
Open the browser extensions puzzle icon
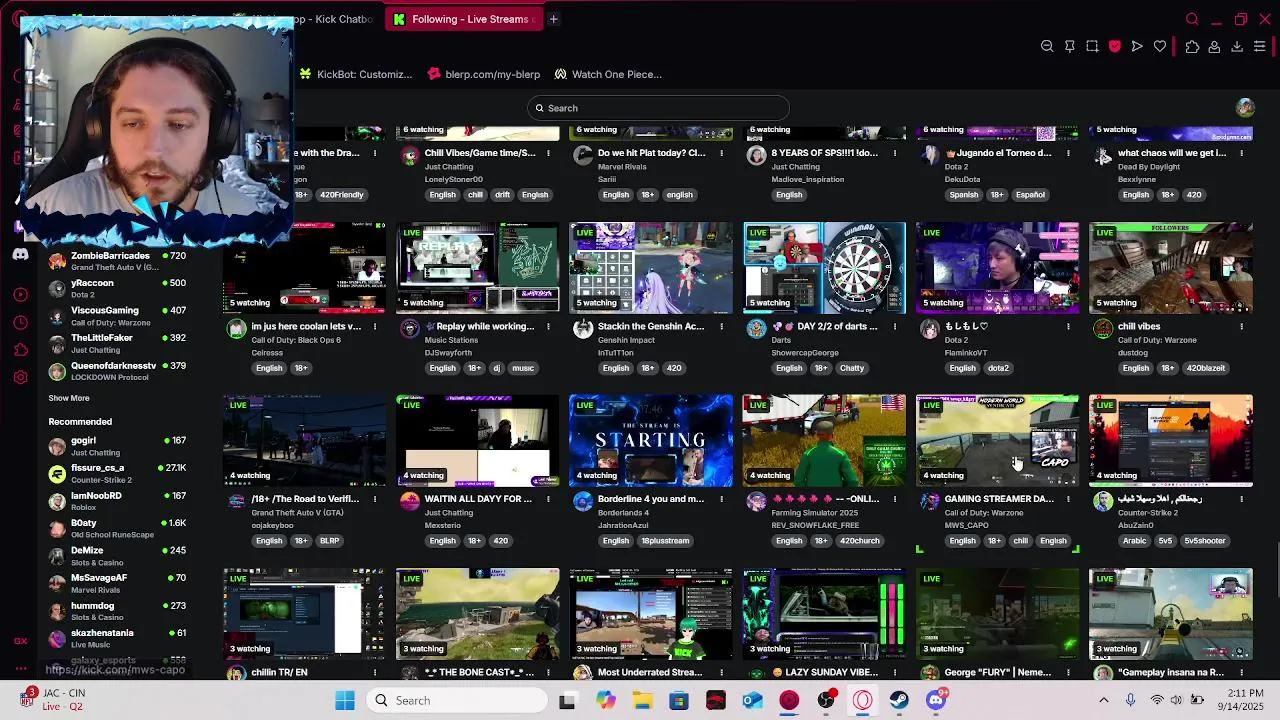pos(1192,46)
